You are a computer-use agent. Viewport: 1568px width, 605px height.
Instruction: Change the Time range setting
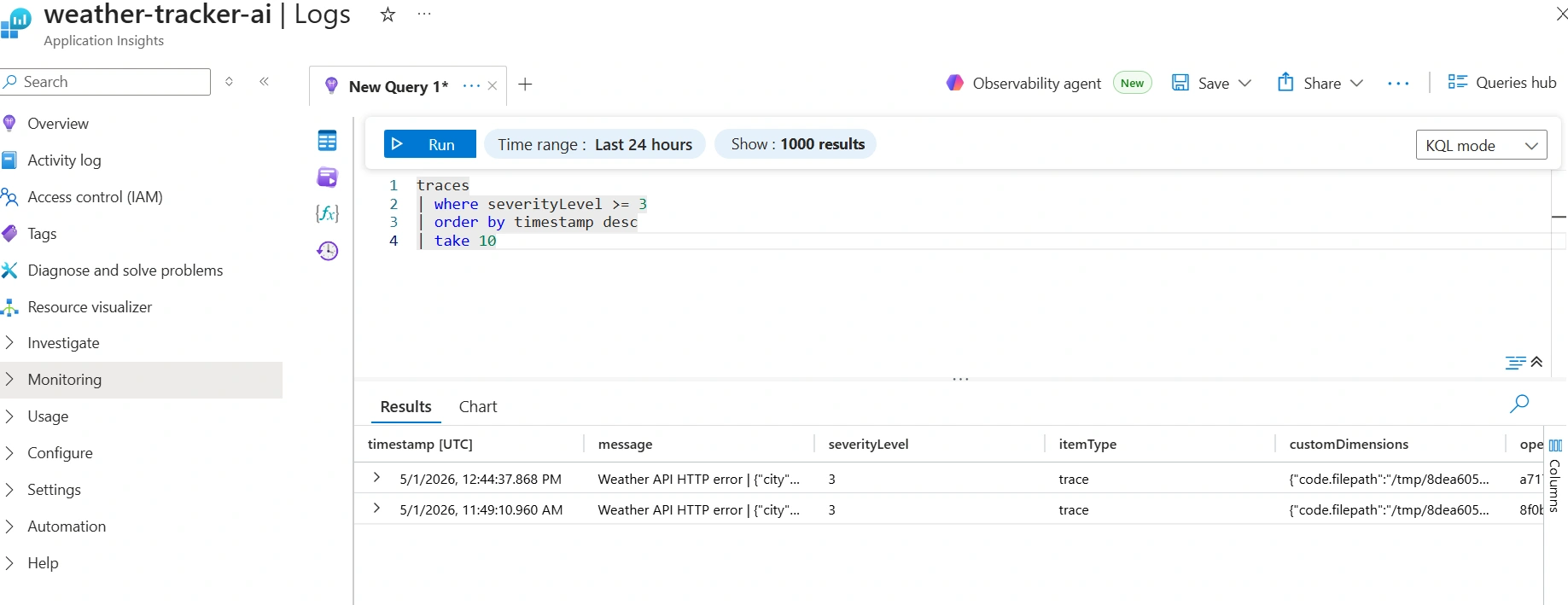(x=595, y=144)
